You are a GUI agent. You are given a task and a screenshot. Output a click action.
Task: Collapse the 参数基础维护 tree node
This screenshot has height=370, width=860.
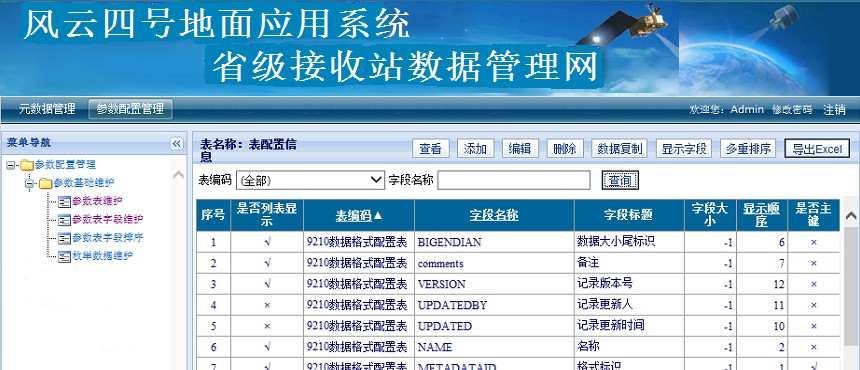[29, 183]
